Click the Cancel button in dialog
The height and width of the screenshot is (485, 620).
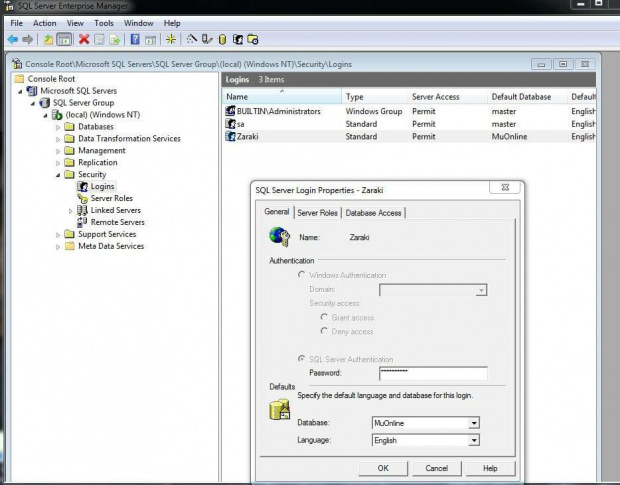pyautogui.click(x=437, y=468)
